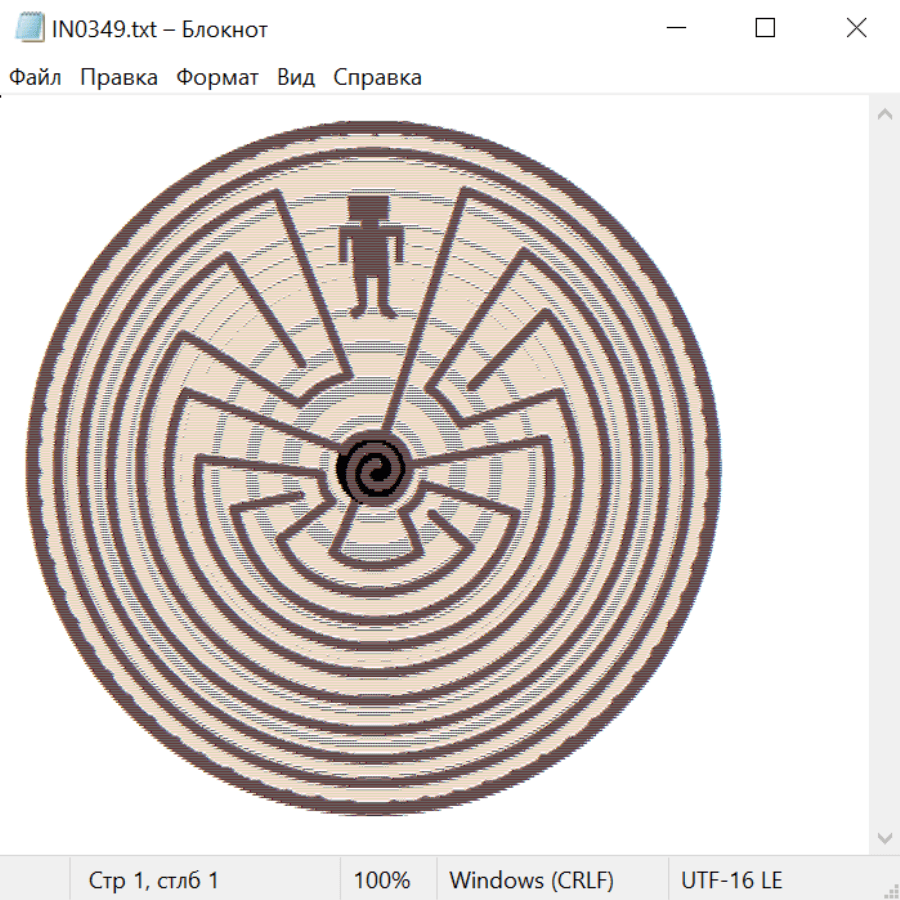This screenshot has width=900, height=900.
Task: Open the Файл menu
Action: (x=35, y=78)
